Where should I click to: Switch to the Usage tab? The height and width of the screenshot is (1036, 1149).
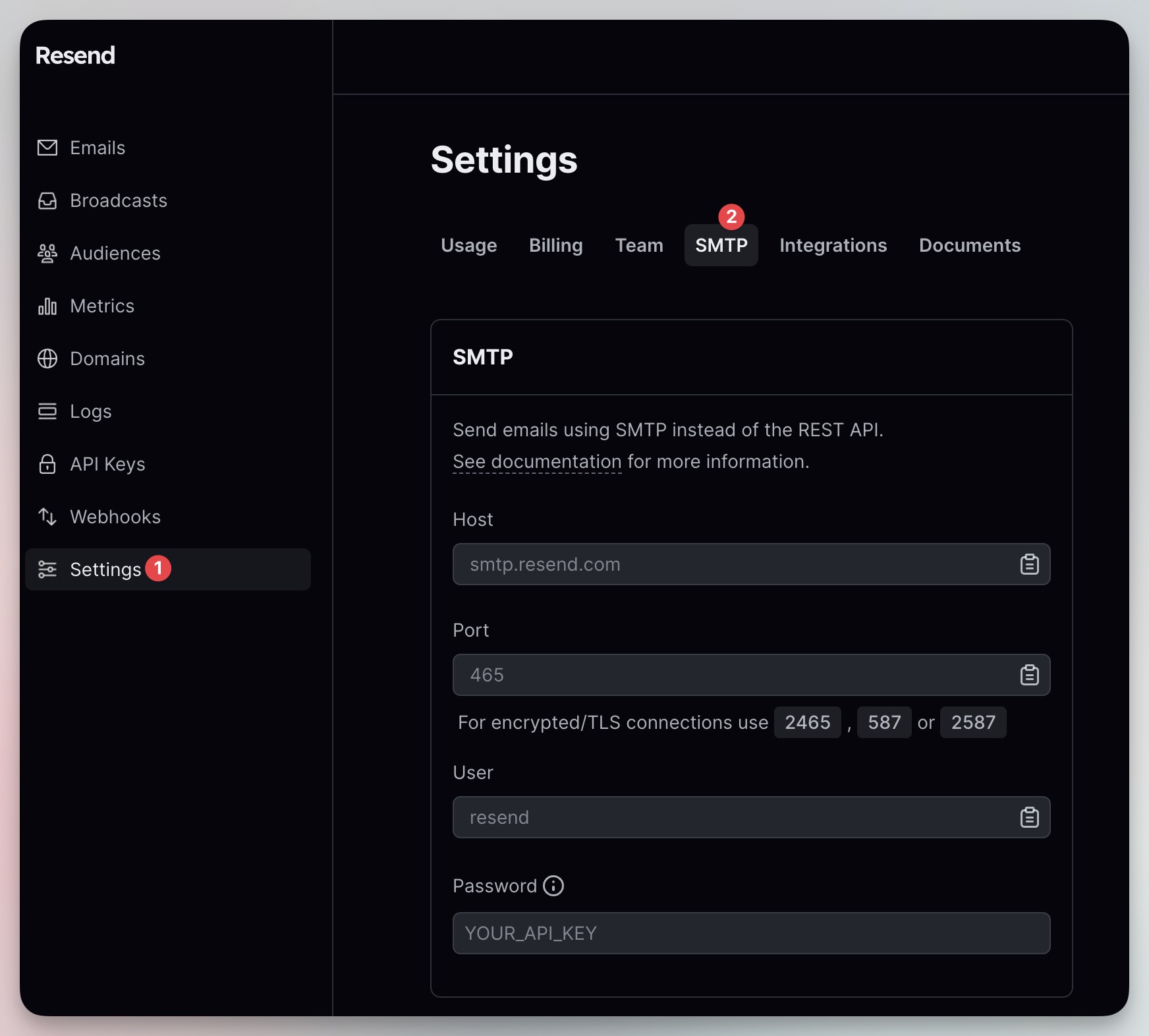click(469, 245)
